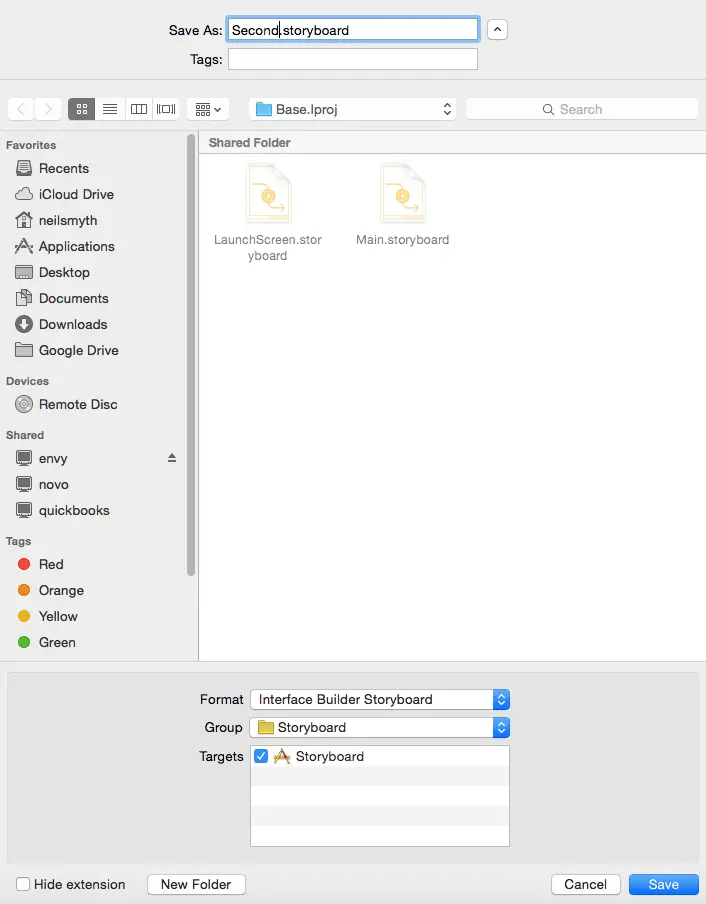Click the Save button

(x=664, y=884)
